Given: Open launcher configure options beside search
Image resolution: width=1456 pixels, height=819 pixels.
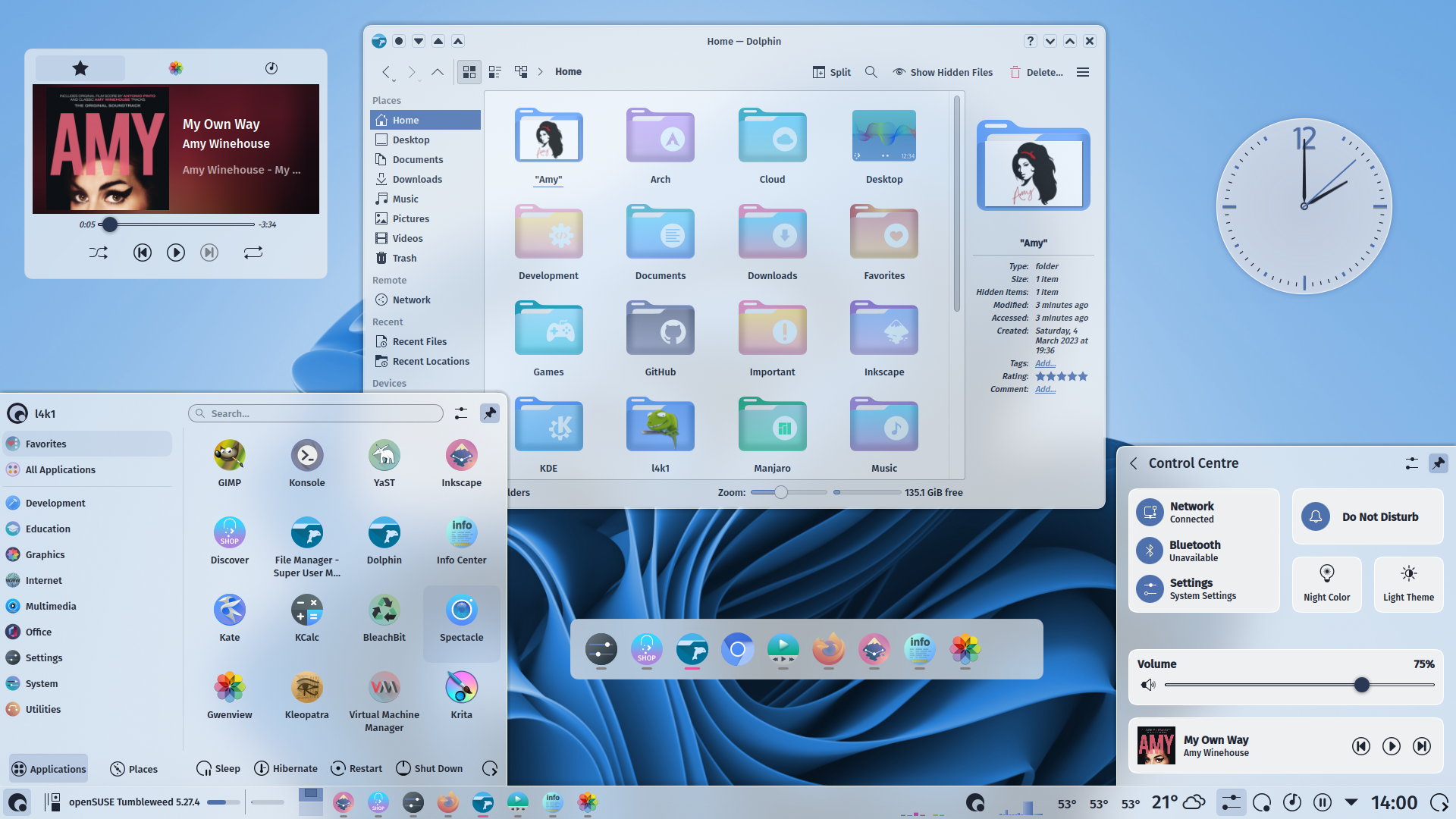Looking at the screenshot, I should 461,413.
